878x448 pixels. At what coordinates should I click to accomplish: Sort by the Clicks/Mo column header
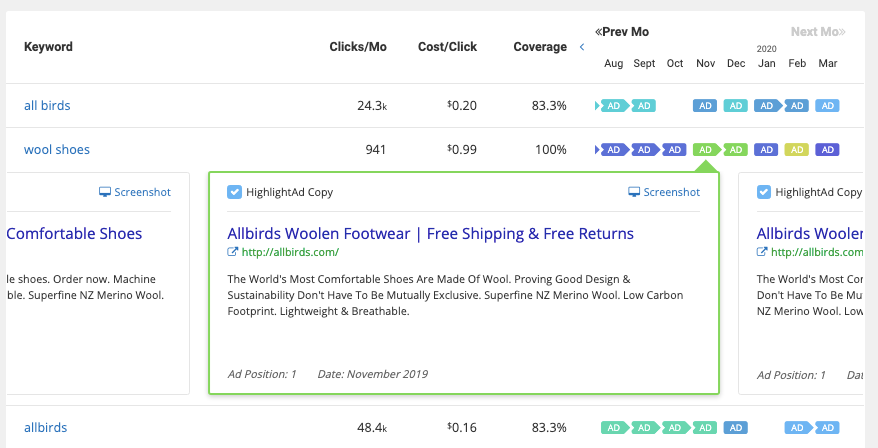pyautogui.click(x=358, y=47)
